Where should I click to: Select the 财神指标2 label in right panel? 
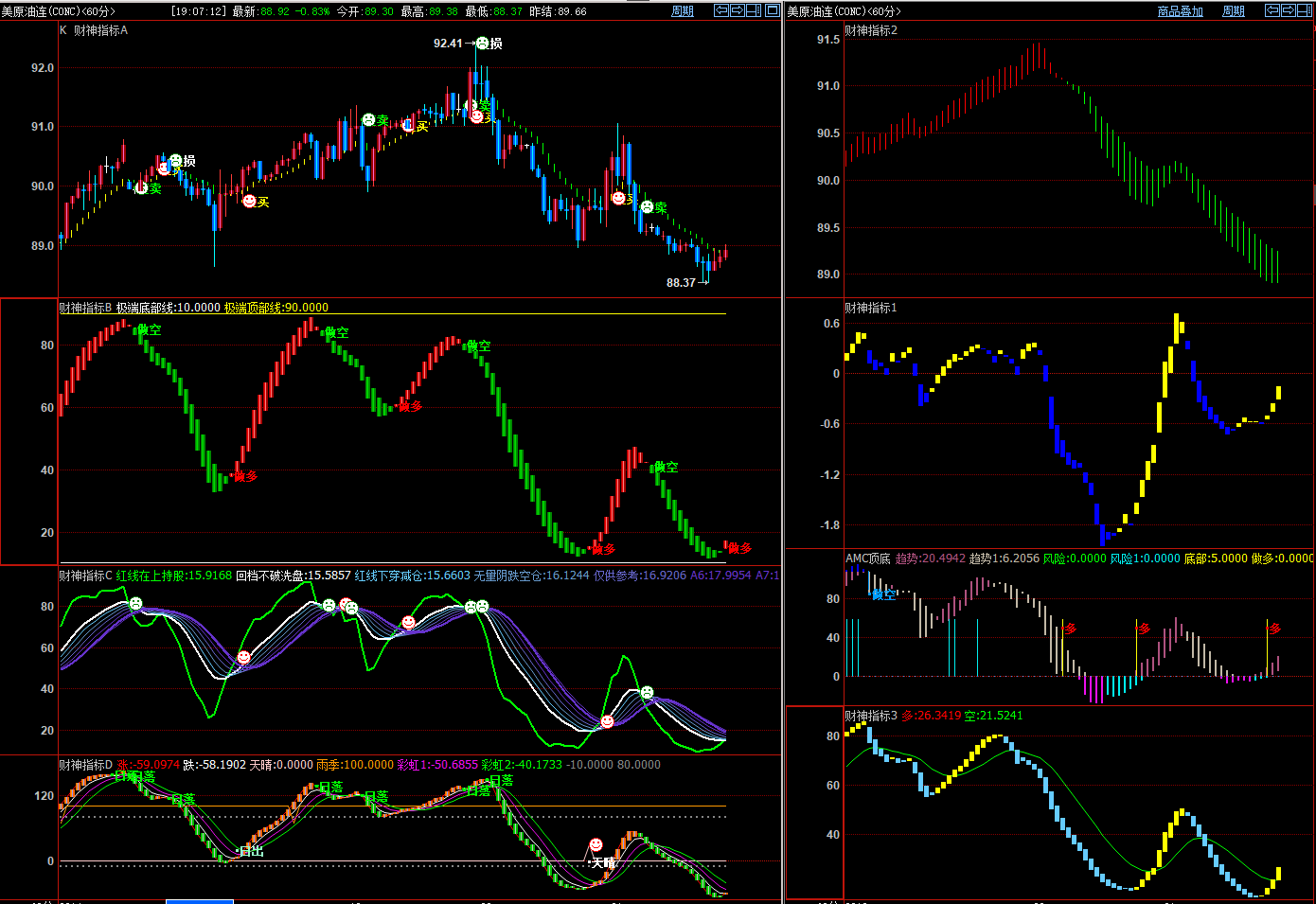871,30
